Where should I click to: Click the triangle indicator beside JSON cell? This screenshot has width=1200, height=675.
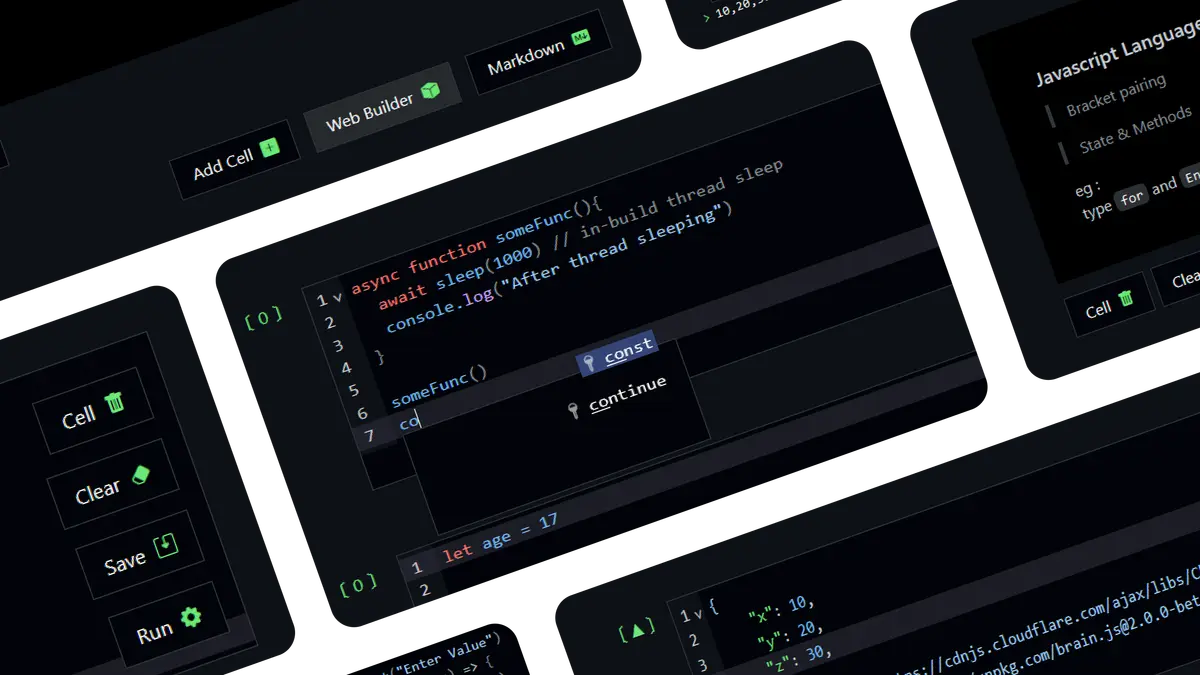pyautogui.click(x=637, y=628)
